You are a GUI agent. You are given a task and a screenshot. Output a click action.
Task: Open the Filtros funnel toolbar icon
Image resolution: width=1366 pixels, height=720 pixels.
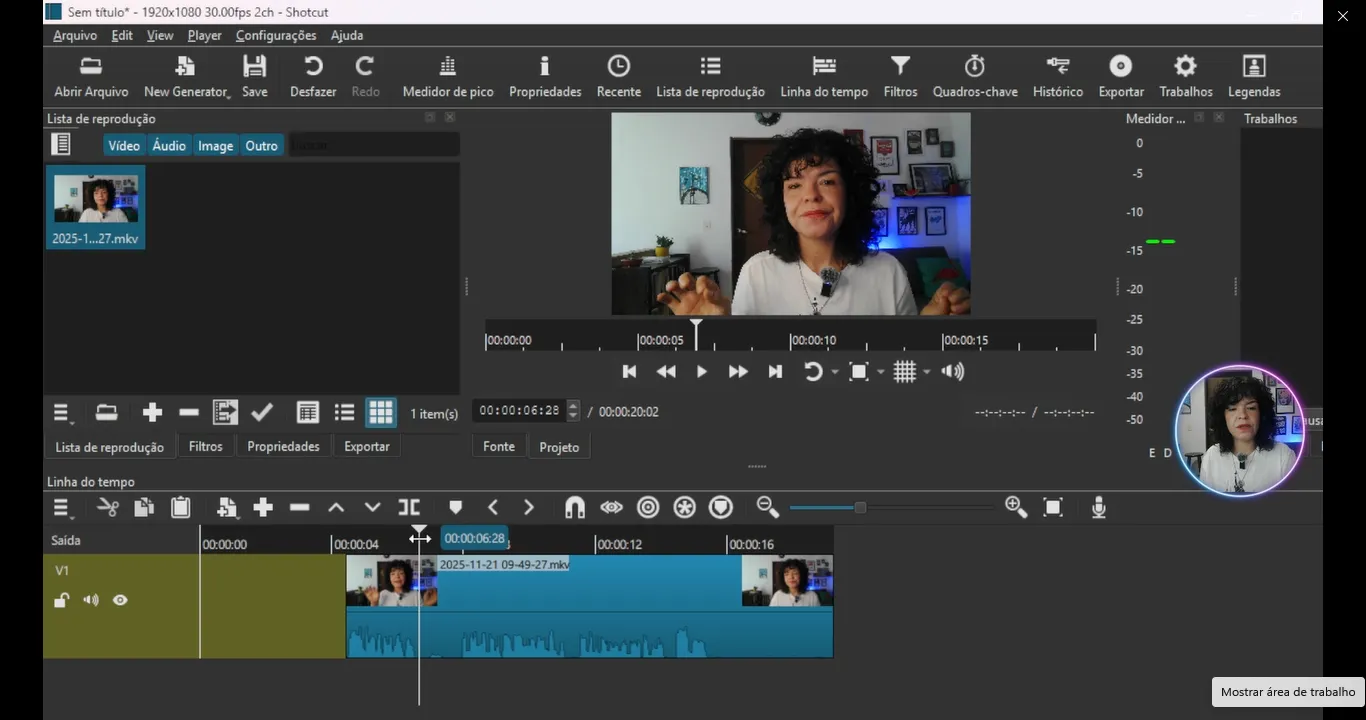pyautogui.click(x=900, y=77)
